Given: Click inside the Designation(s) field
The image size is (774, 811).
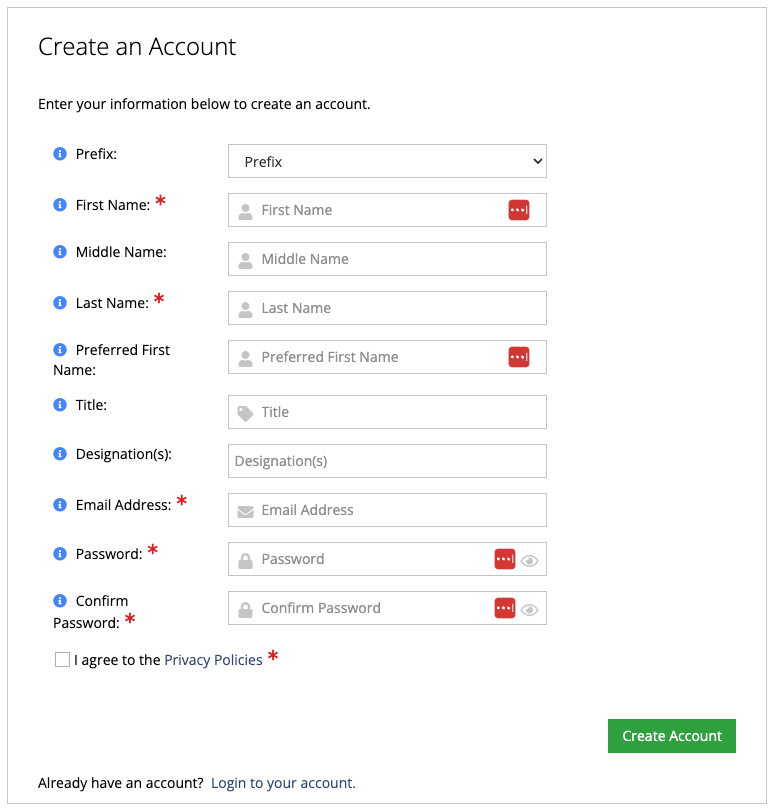Looking at the screenshot, I should coord(387,461).
